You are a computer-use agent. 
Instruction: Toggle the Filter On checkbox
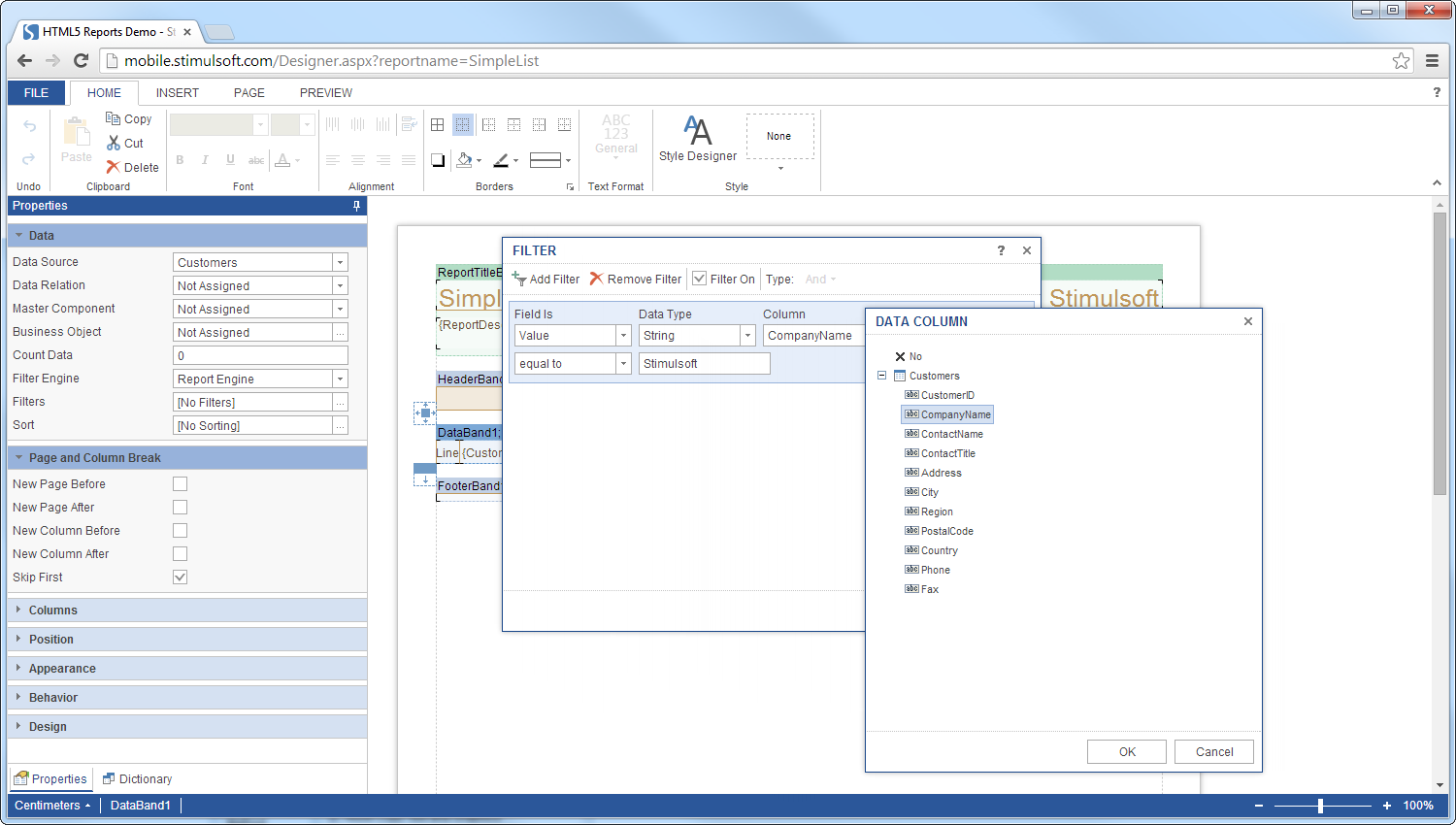(698, 279)
